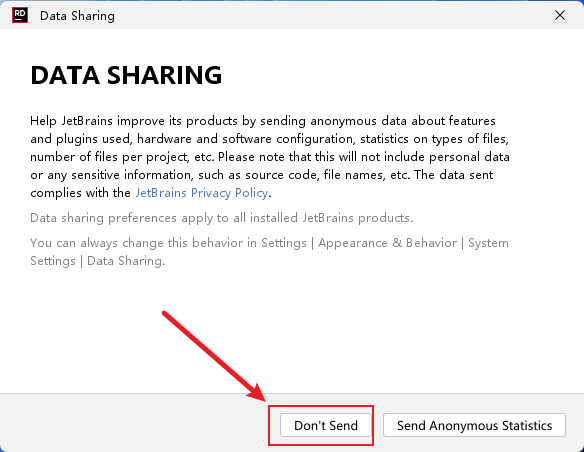The width and height of the screenshot is (584, 452).
Task: Open the JetBrains Privacy Policy link
Action: (201, 193)
